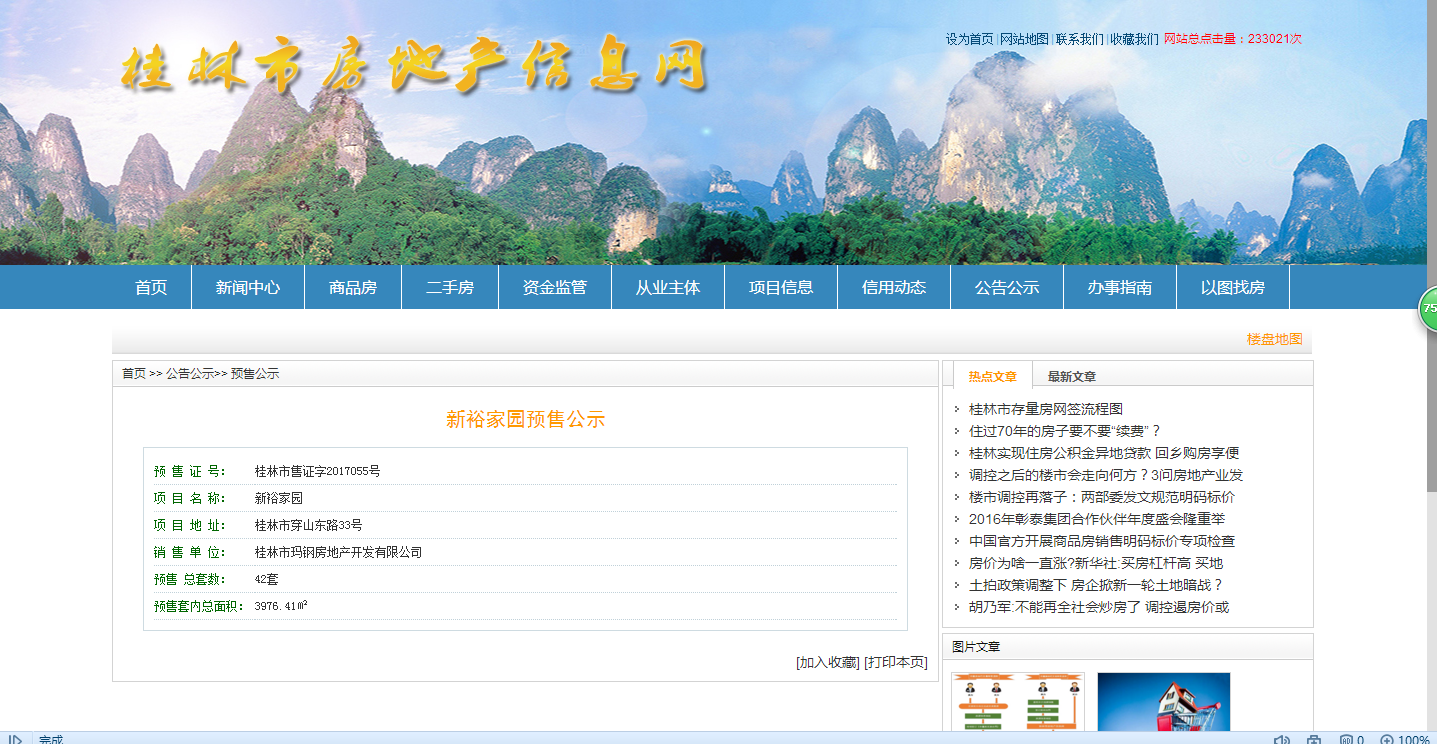Click 公告公示 in the breadcrumb
The width and height of the screenshot is (1437, 744).
pyautogui.click(x=189, y=374)
